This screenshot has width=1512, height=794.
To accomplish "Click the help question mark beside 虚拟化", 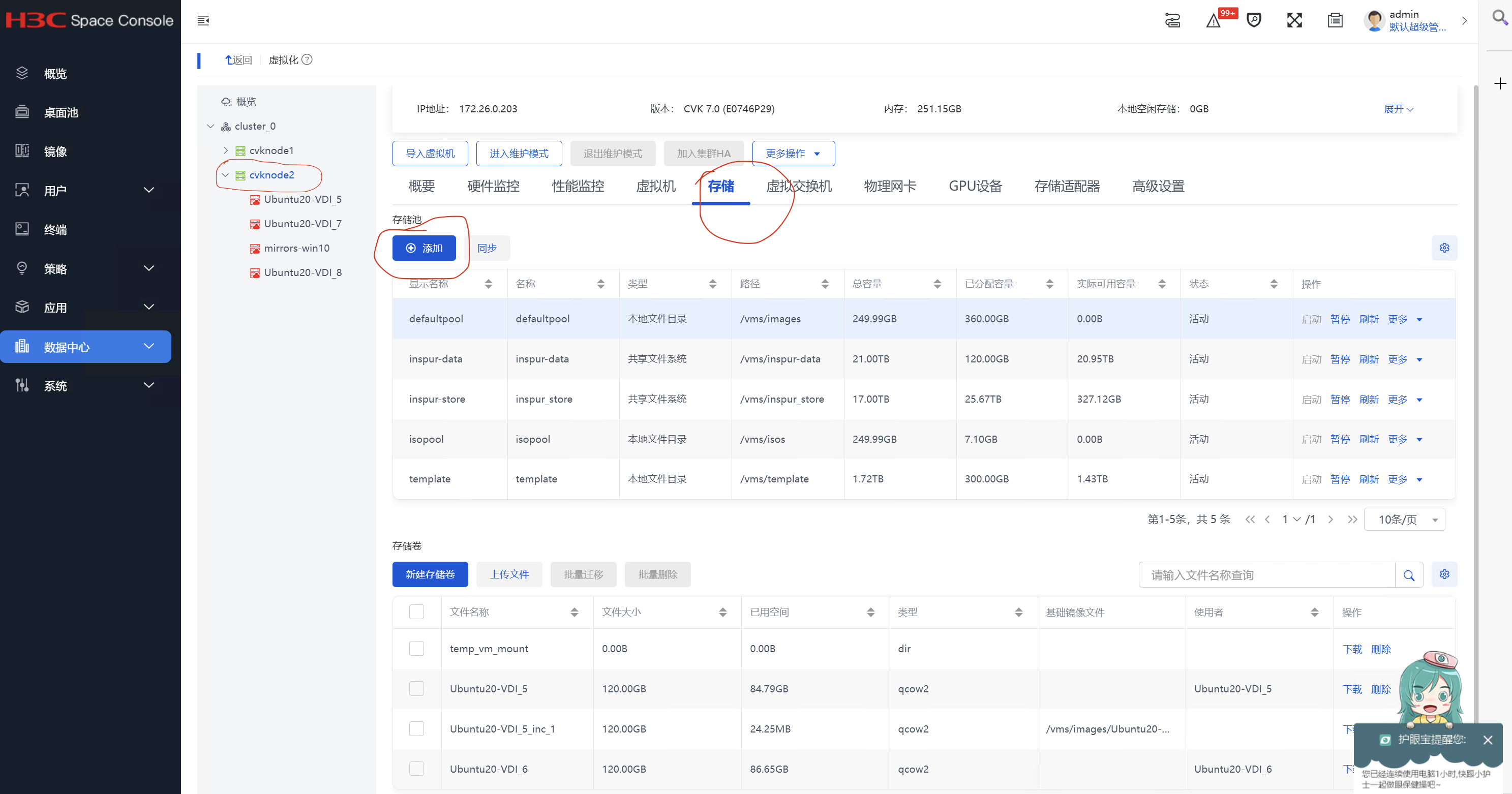I will pyautogui.click(x=307, y=59).
